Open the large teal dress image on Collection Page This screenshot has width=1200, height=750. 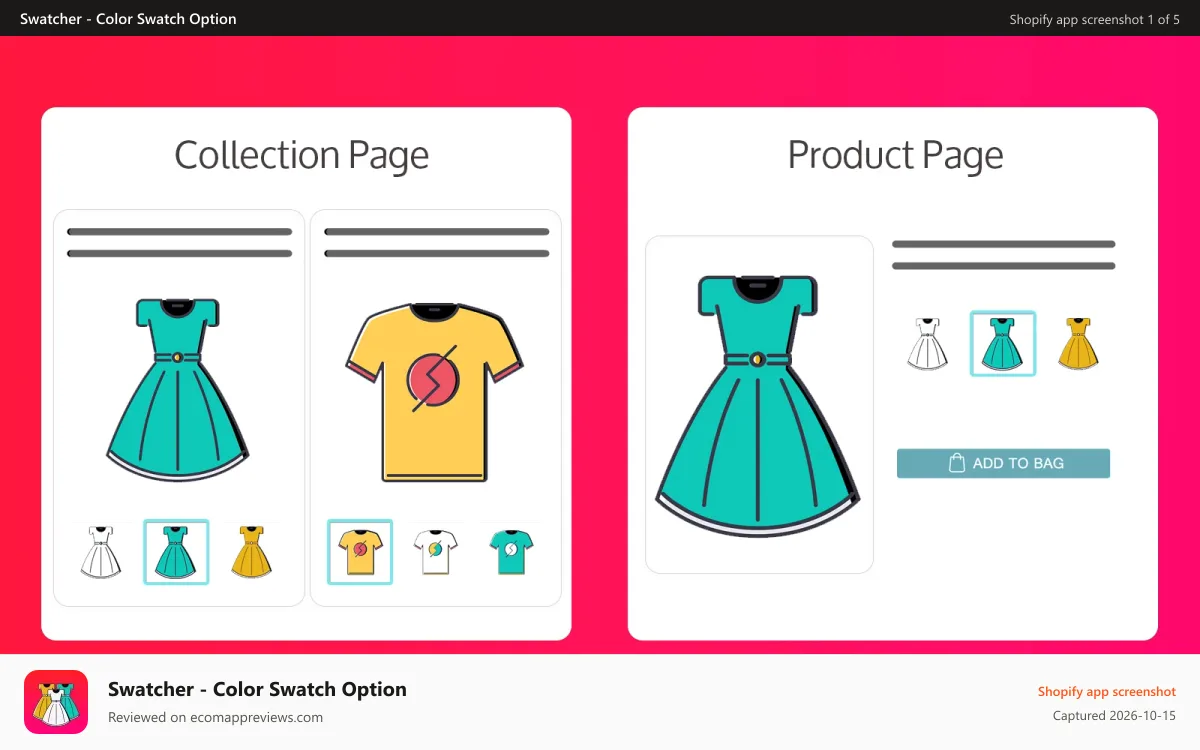pos(178,389)
